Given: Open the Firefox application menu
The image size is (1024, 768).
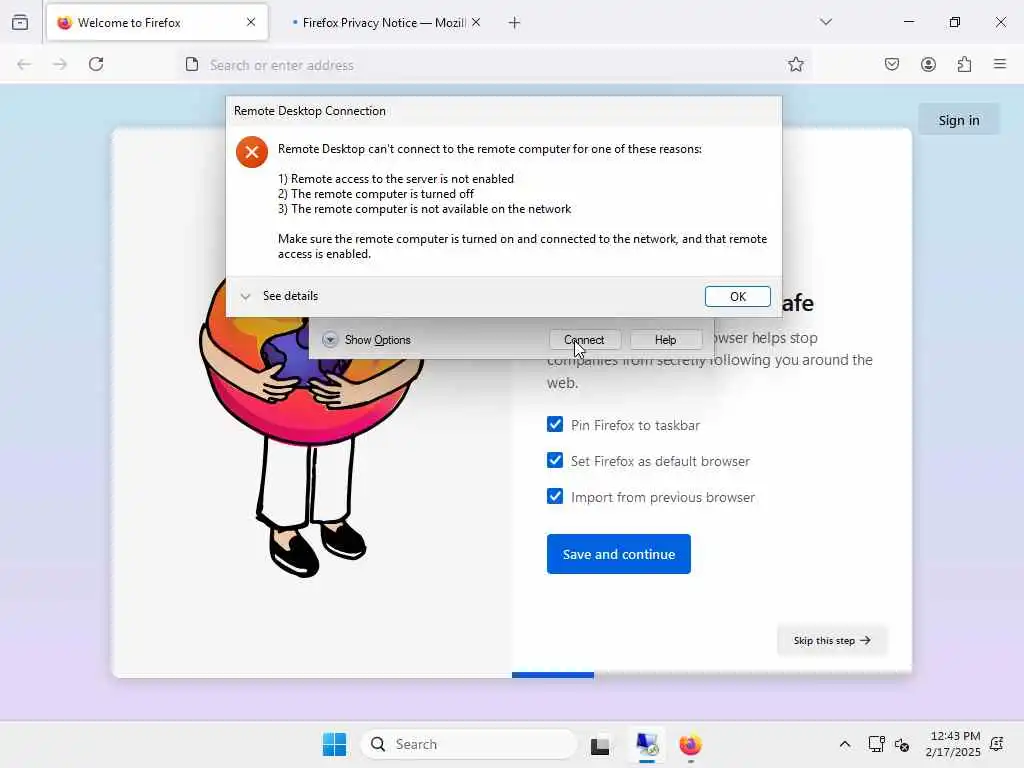Looking at the screenshot, I should (x=1000, y=64).
